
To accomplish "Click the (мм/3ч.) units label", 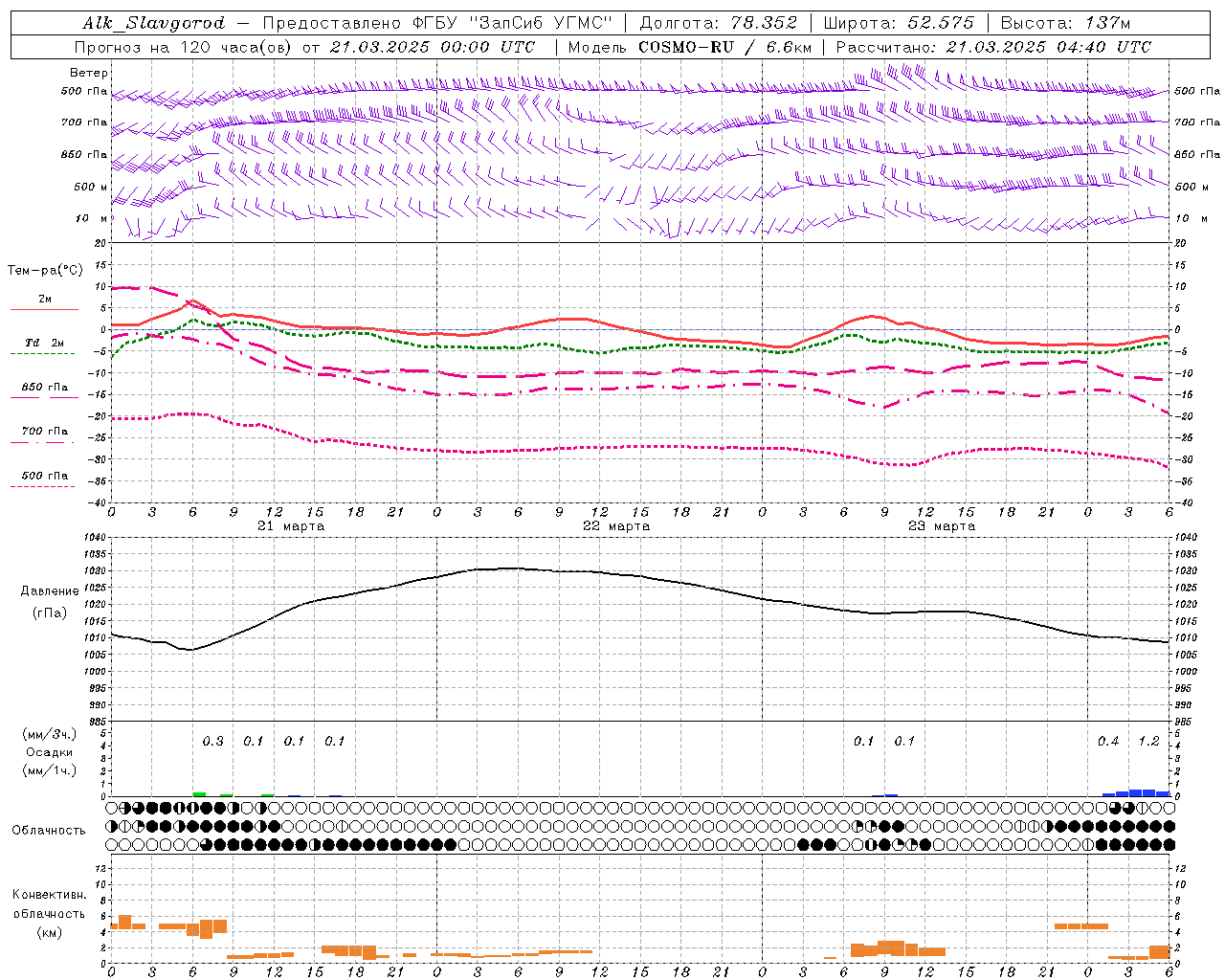I will point(50,734).
